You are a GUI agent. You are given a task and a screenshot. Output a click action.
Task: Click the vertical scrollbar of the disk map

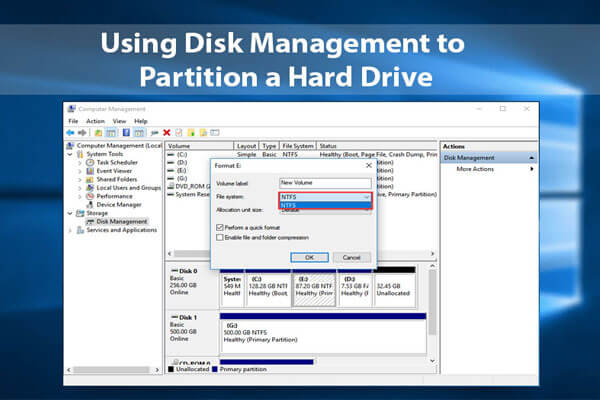pos(432,302)
